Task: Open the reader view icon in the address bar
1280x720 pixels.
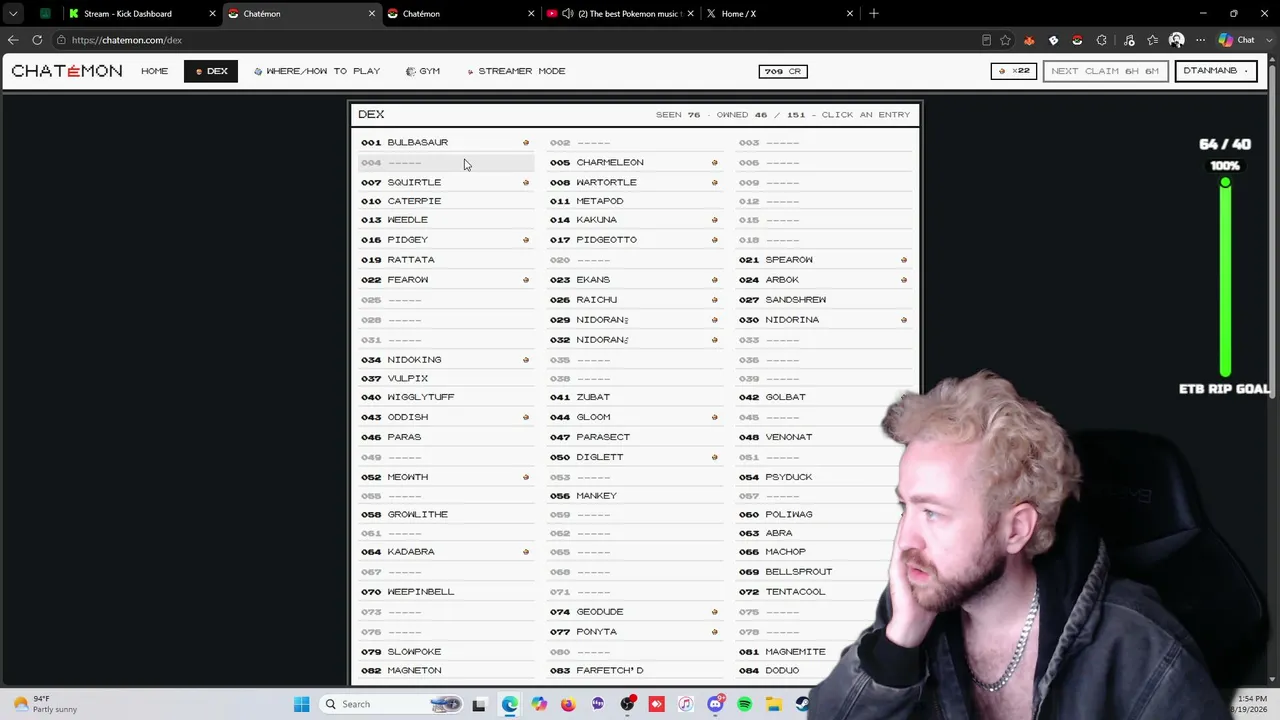Action: pos(986,40)
